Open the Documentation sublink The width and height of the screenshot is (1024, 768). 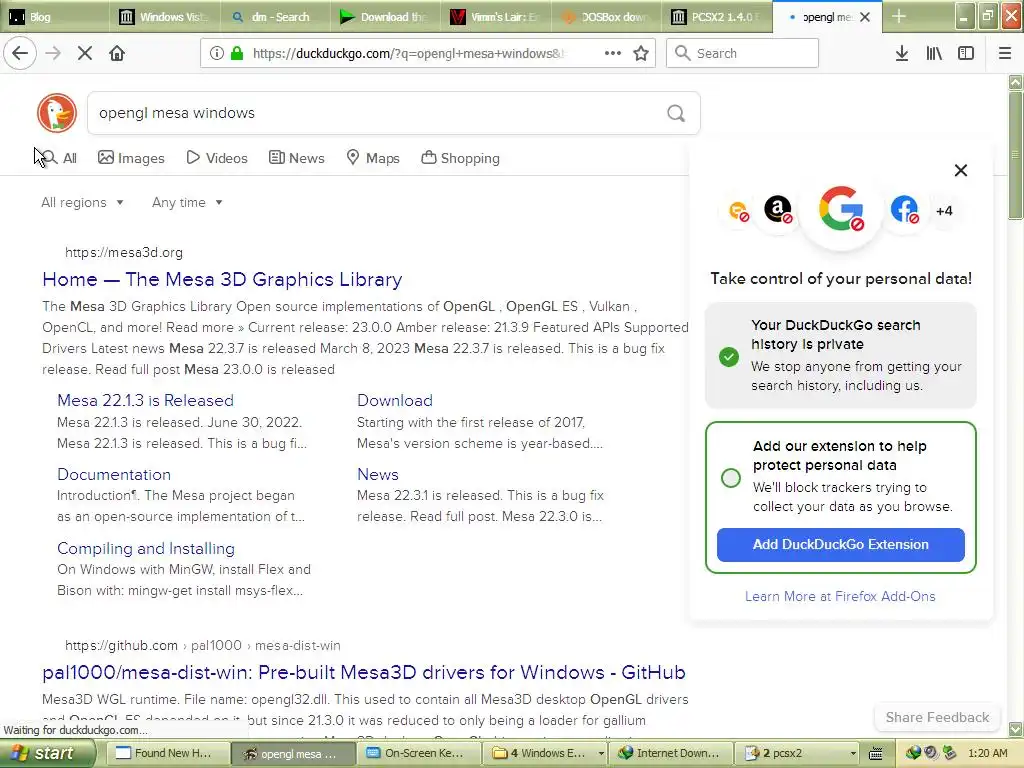pyautogui.click(x=114, y=475)
